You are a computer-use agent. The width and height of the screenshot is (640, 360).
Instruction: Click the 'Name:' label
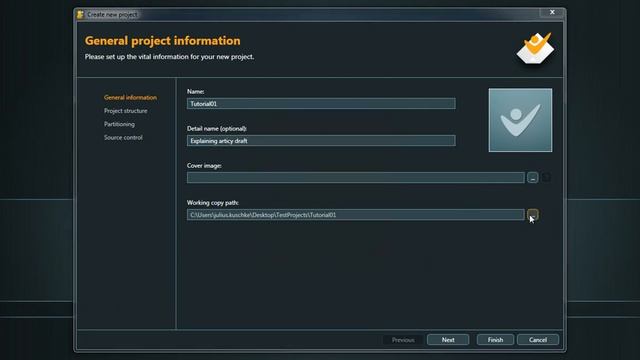click(x=196, y=91)
